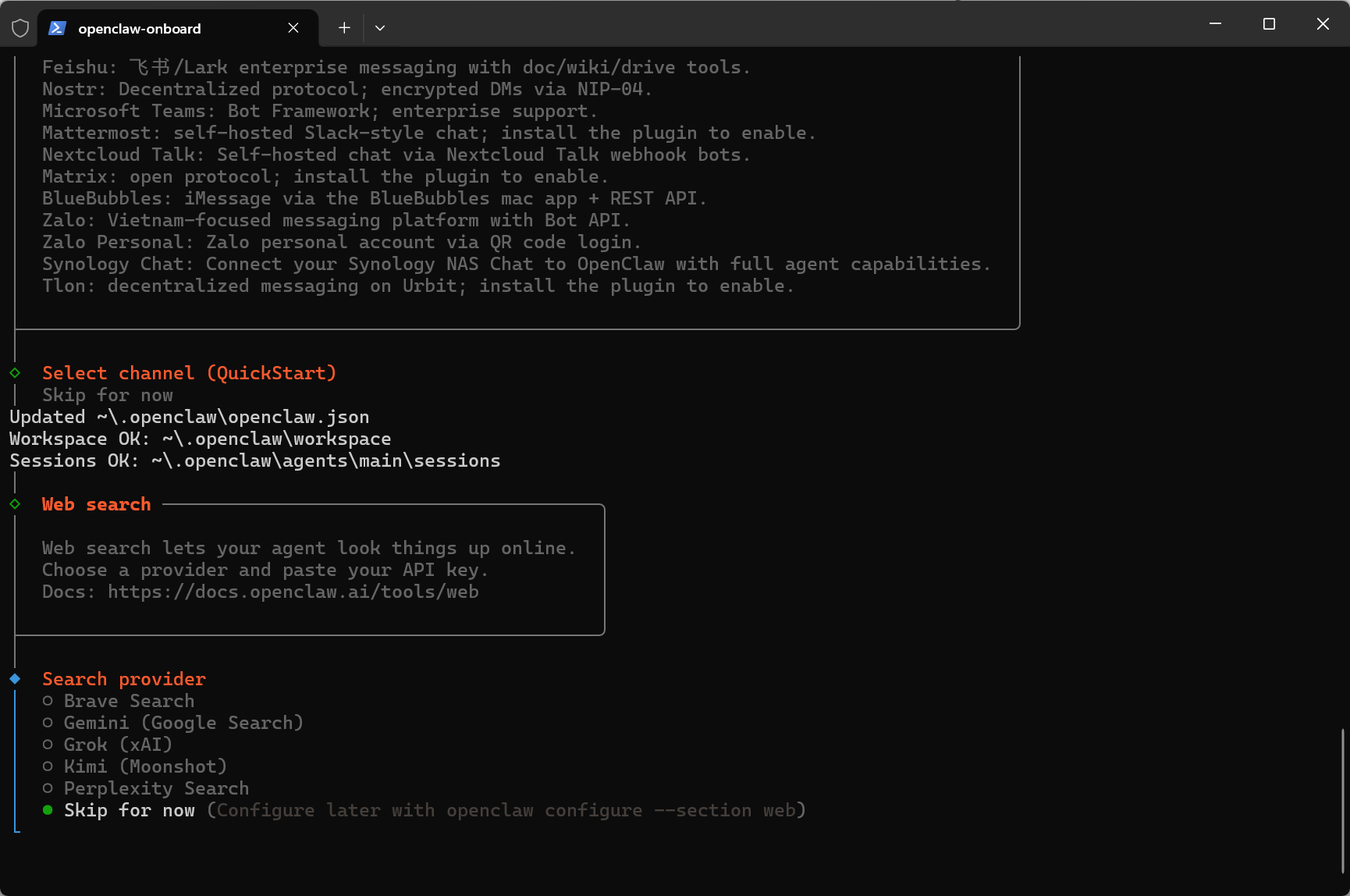The height and width of the screenshot is (896, 1350).
Task: Click the 'Updated ~\.openclaw\openclaw.json' line
Action: click(190, 417)
